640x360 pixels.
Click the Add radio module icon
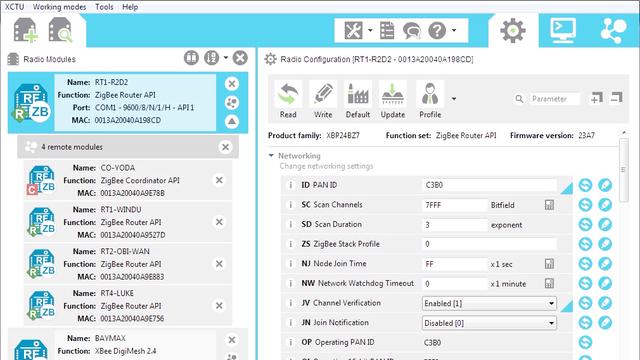(26, 30)
